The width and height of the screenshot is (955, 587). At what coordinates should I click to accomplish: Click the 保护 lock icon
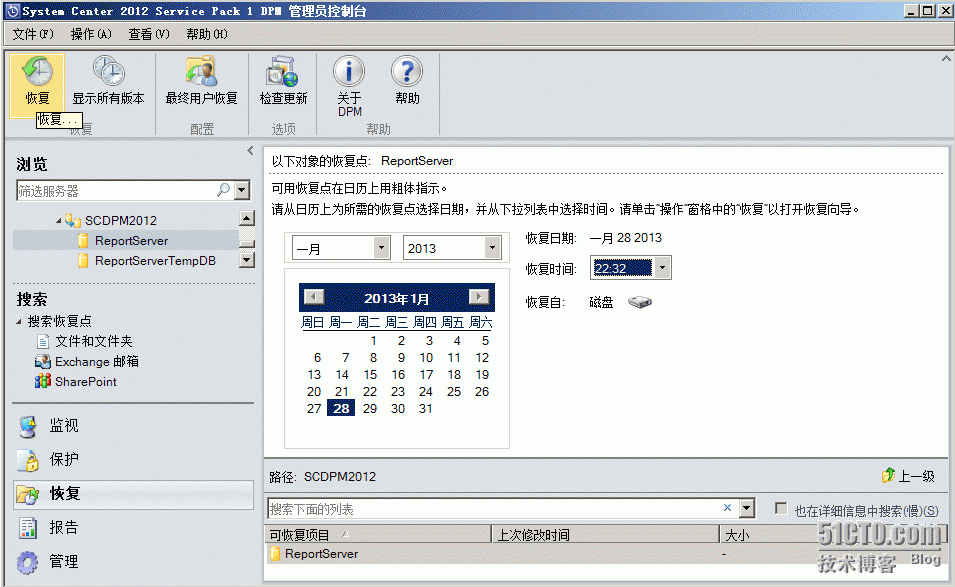tap(27, 460)
